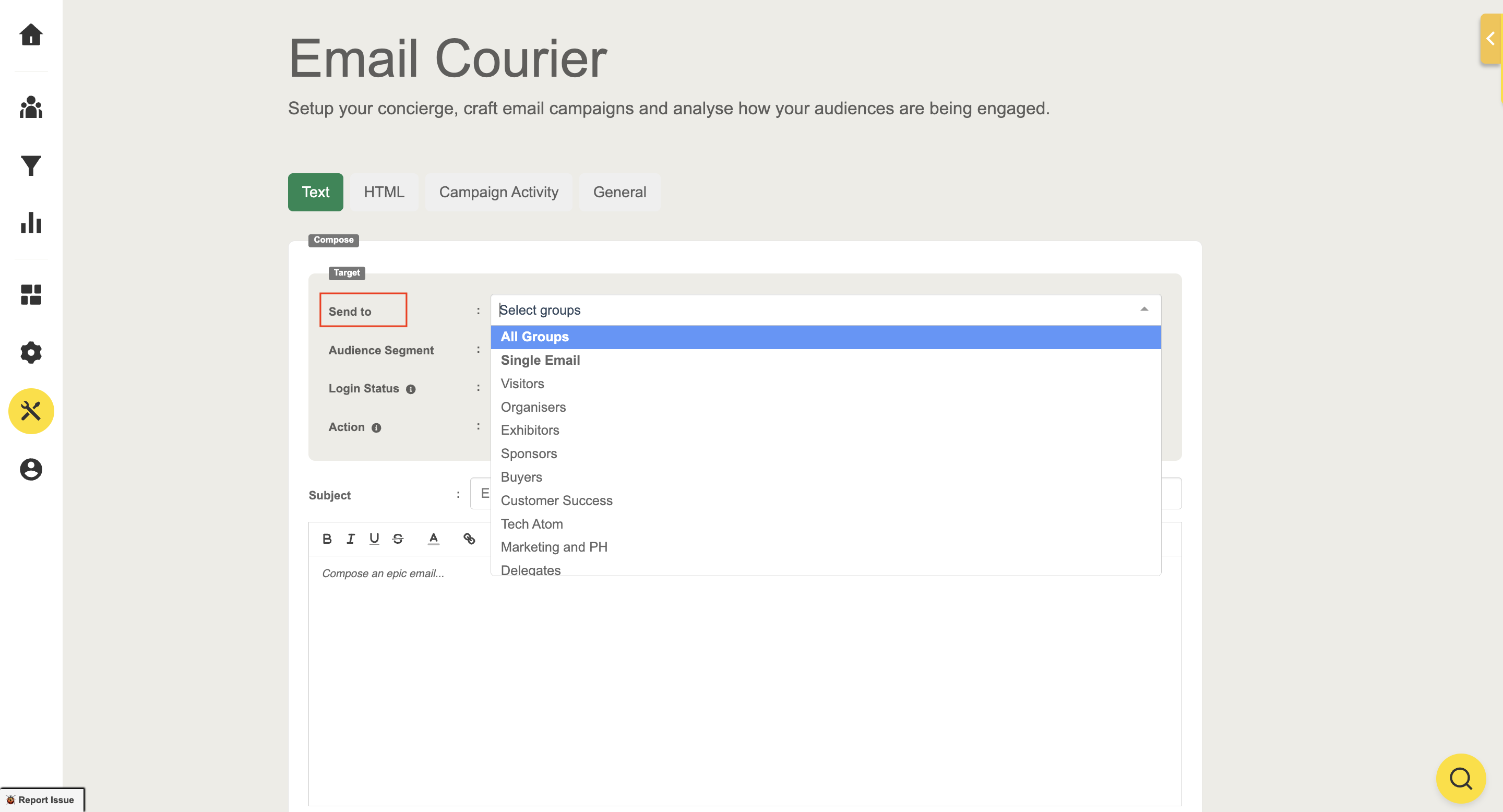Switch to the HTML tab
This screenshot has width=1503, height=812.
click(x=384, y=192)
